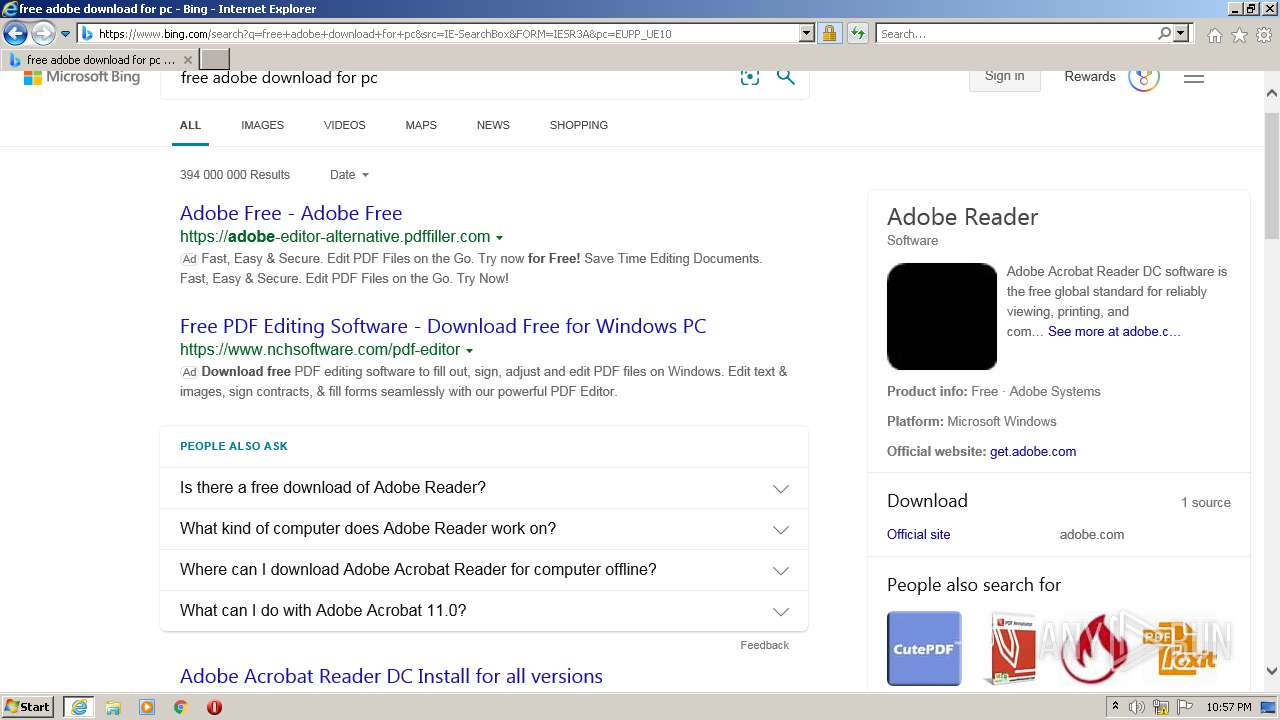Image resolution: width=1280 pixels, height=720 pixels.
Task: Expand 'What kind of computer does Adobe Reader work on?'
Action: click(x=484, y=529)
